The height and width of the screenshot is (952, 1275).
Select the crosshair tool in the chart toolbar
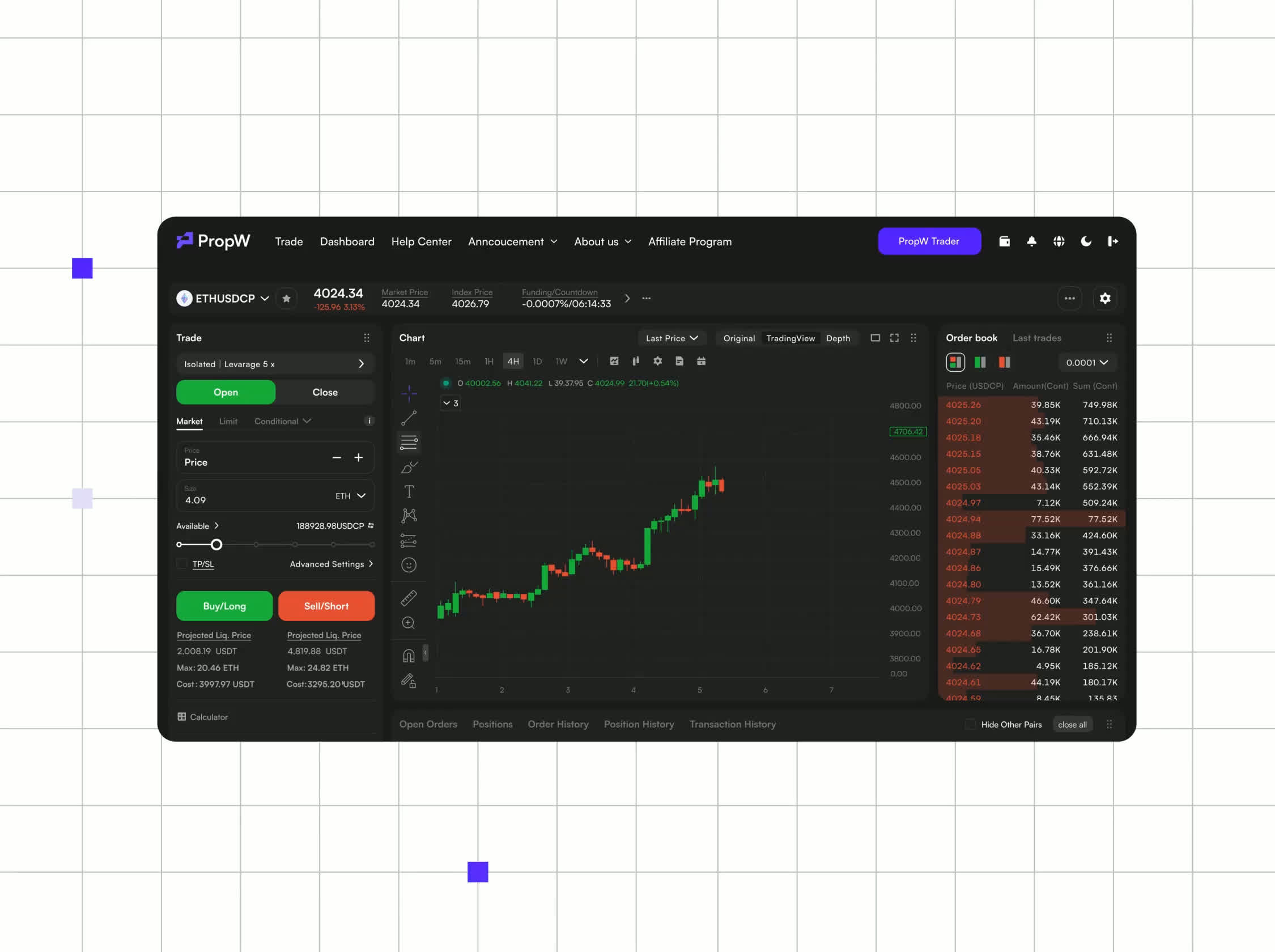409,394
